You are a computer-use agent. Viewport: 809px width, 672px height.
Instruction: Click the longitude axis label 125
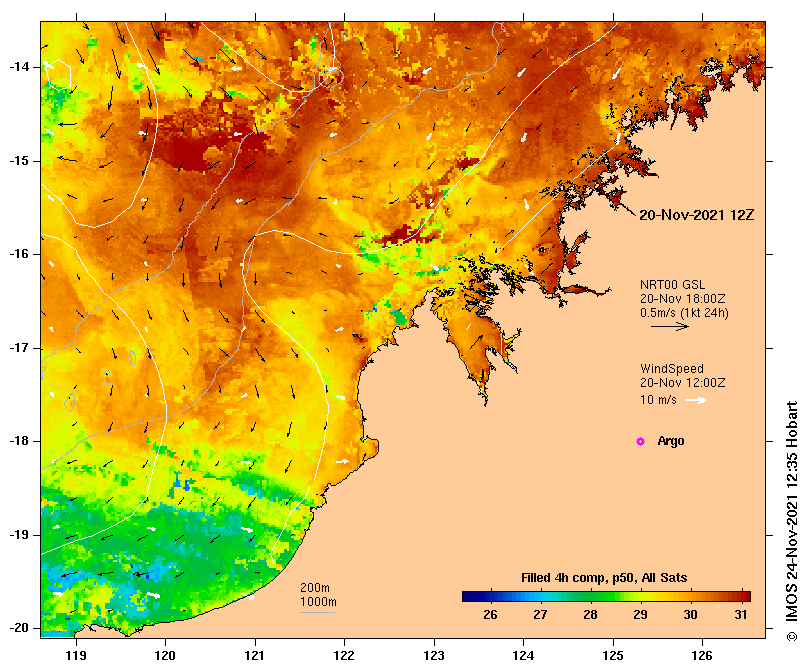pyautogui.click(x=613, y=656)
